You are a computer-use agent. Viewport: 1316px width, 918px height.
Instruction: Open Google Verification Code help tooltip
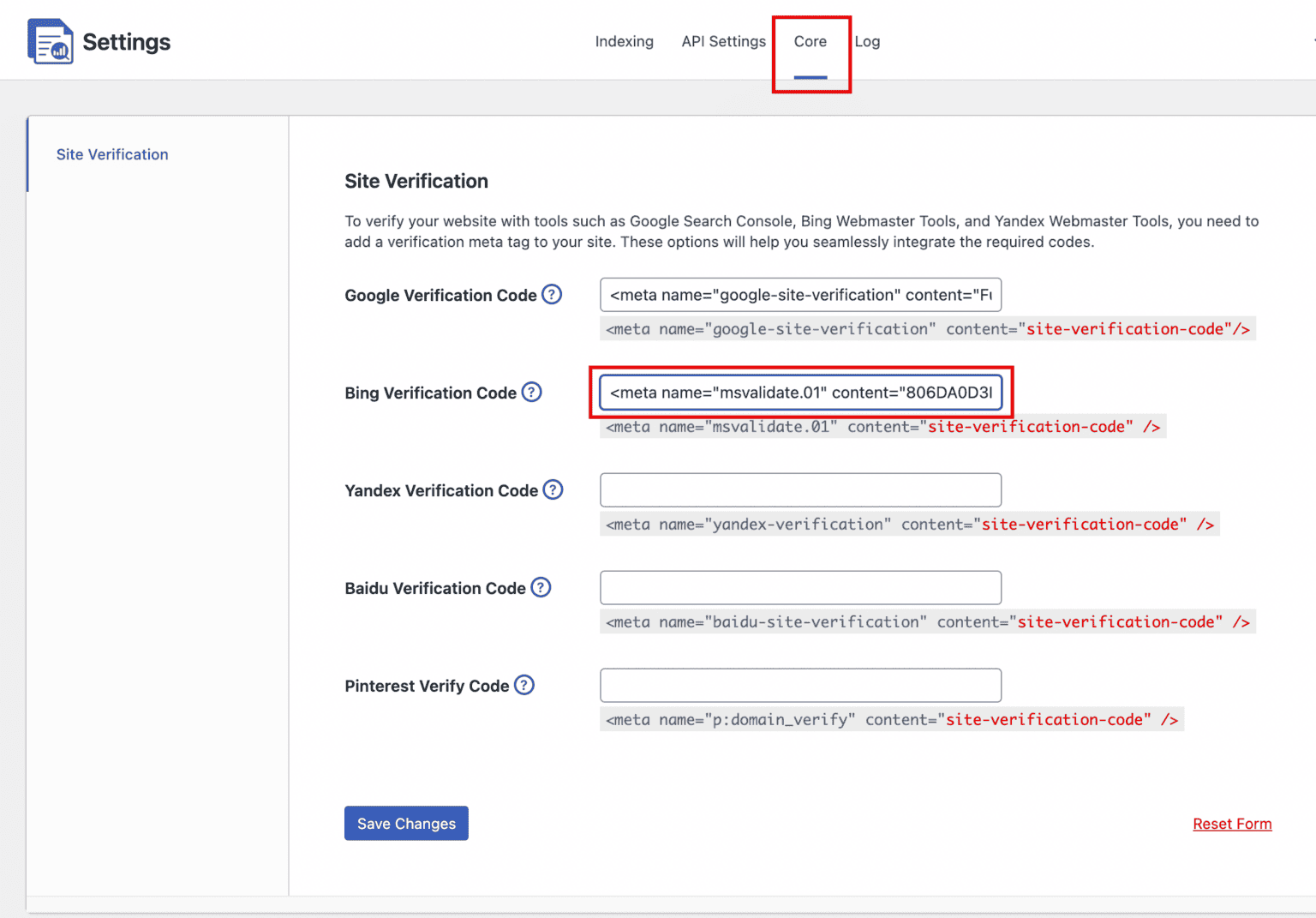pos(553,294)
